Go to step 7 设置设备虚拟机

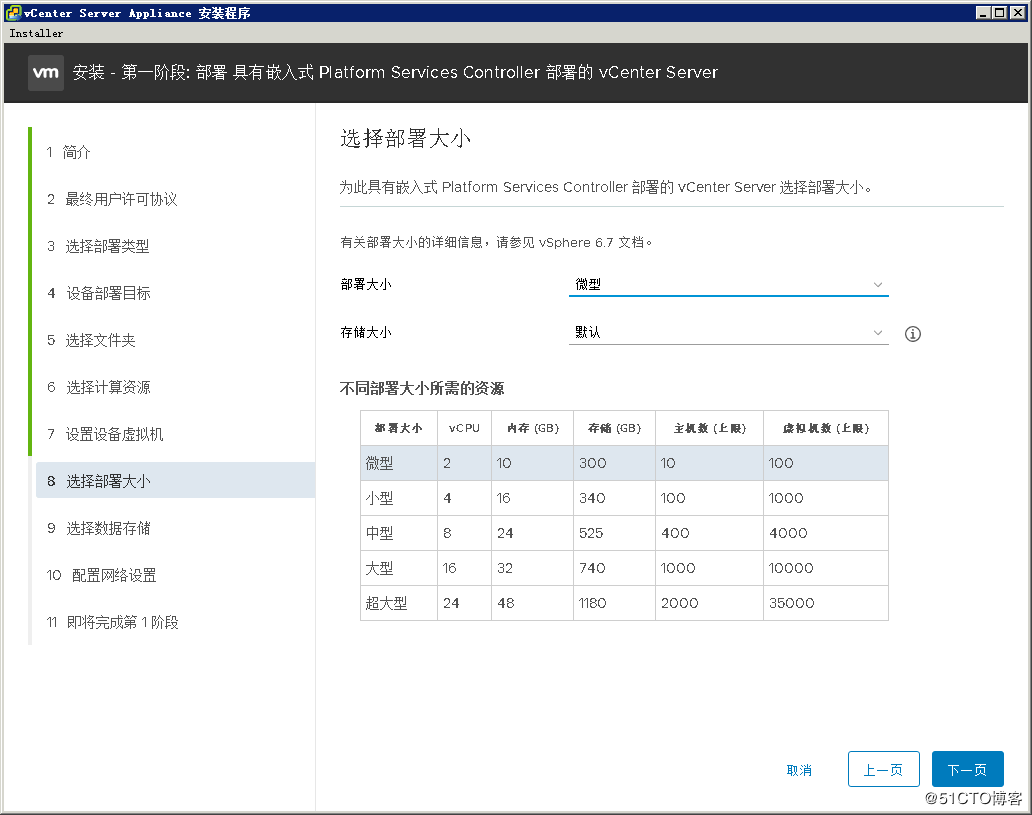105,434
